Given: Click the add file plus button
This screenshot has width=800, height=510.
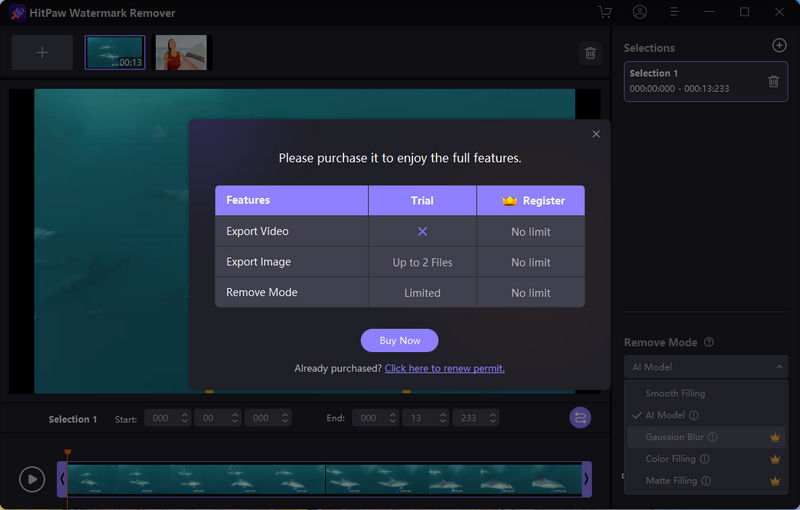Looking at the screenshot, I should 42,53.
